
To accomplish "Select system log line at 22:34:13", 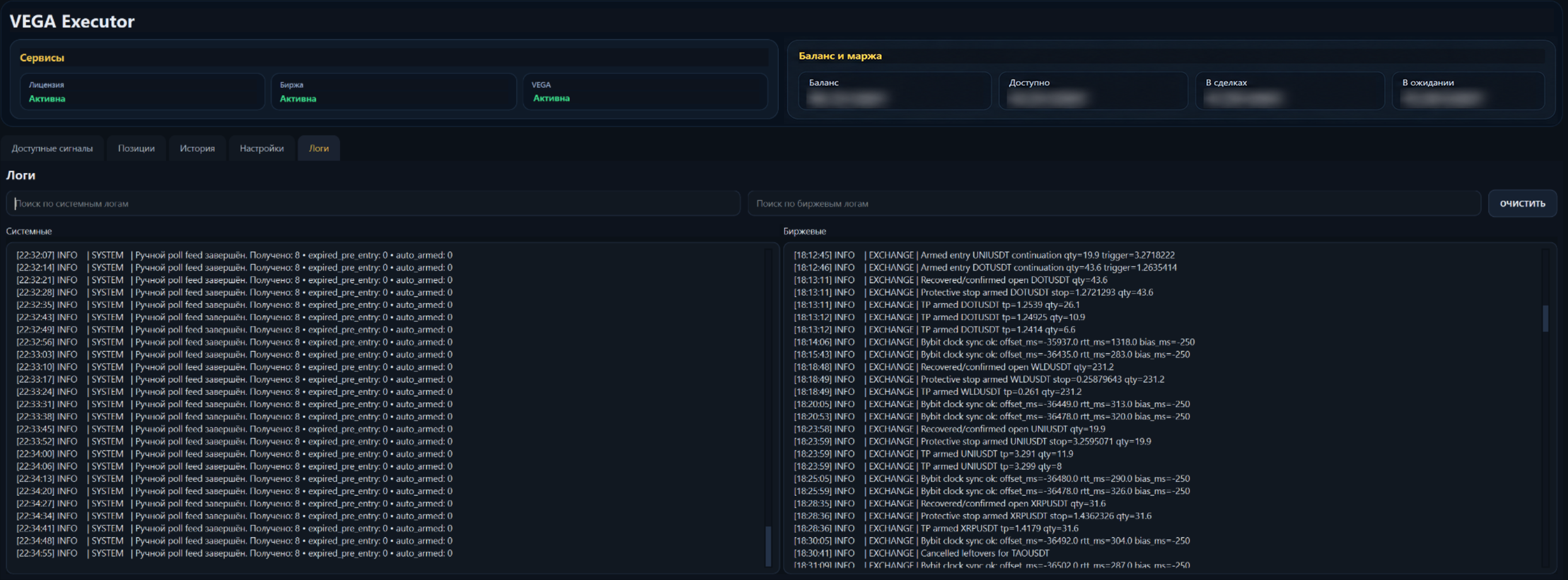I will [x=234, y=479].
